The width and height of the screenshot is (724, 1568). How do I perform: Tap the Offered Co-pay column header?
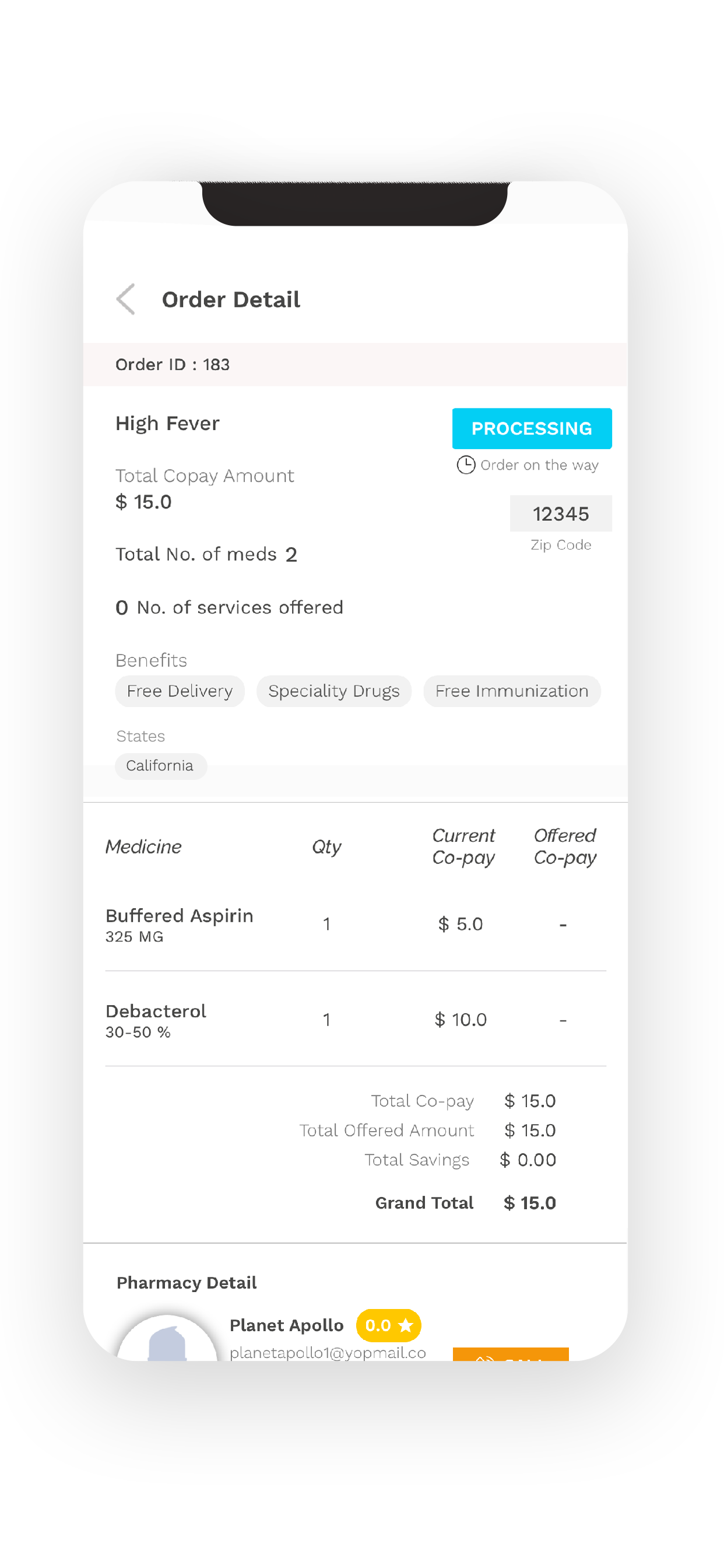565,846
